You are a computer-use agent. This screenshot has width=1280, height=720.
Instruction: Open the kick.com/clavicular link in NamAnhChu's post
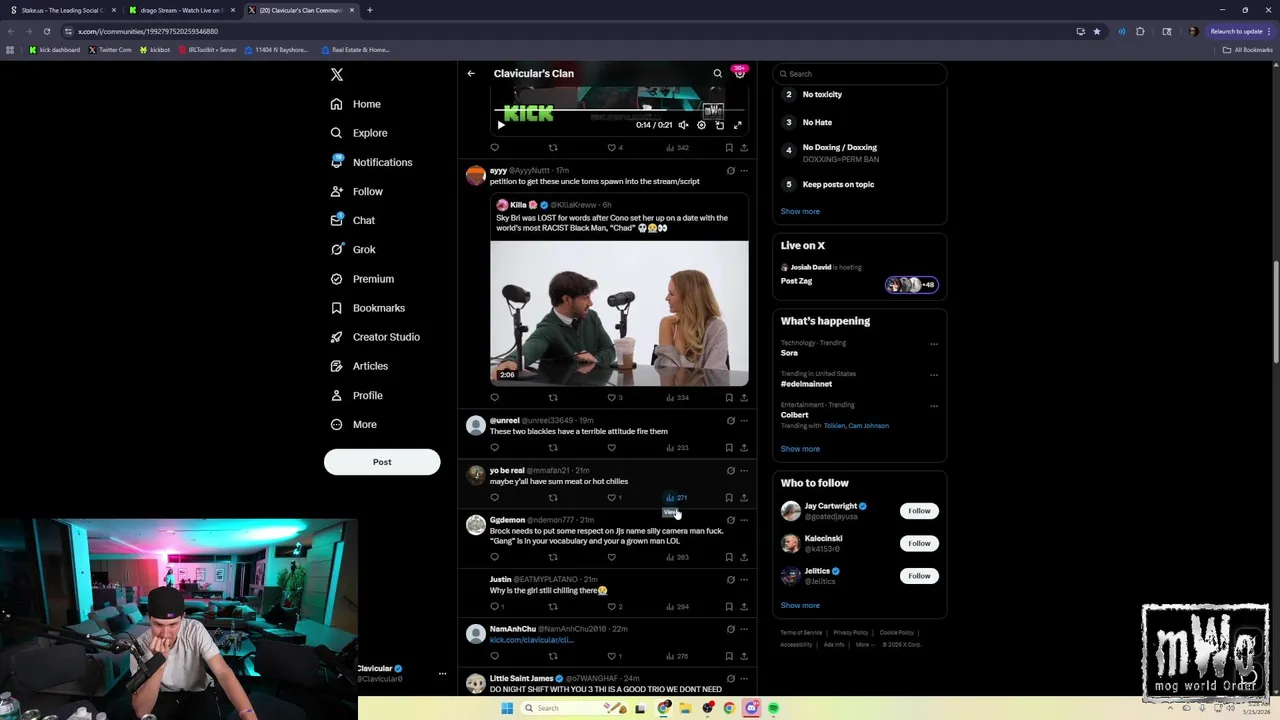531,640
